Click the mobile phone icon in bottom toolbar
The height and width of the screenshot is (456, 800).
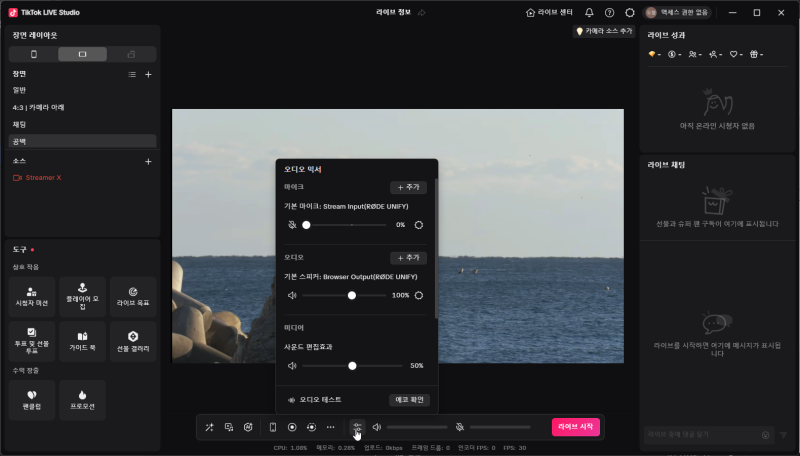tap(273, 427)
